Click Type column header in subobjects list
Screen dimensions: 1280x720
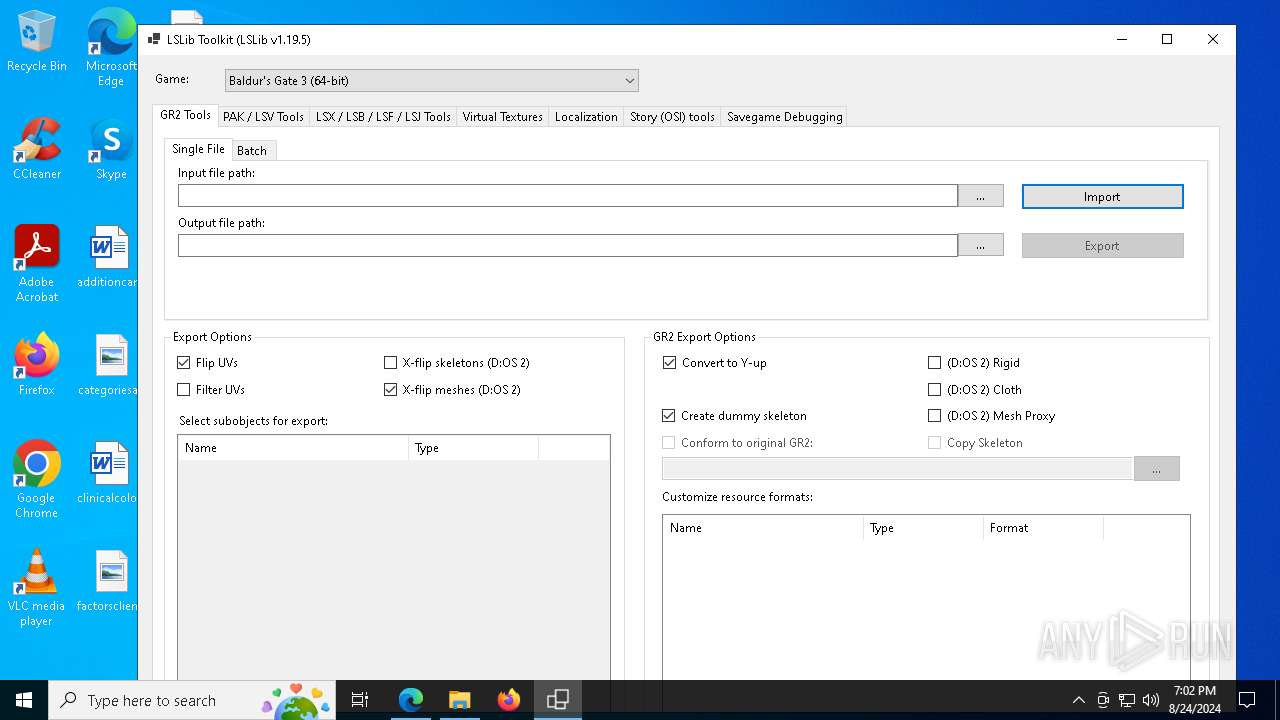point(474,448)
